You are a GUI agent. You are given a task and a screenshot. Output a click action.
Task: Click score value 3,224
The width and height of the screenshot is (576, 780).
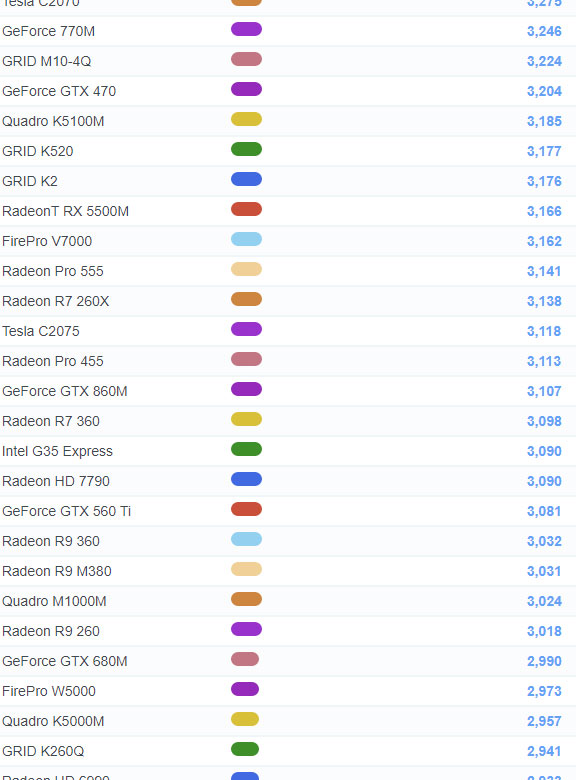click(x=544, y=61)
